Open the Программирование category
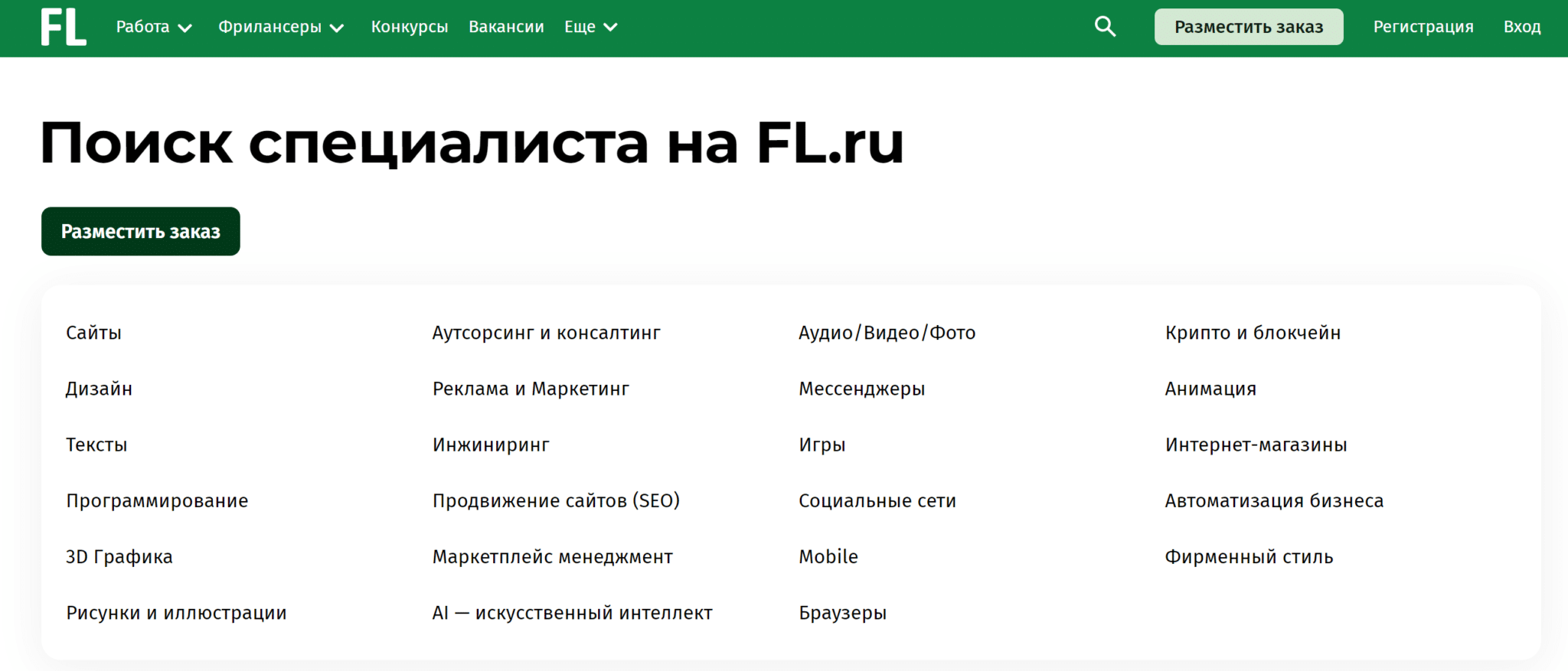 click(x=157, y=501)
